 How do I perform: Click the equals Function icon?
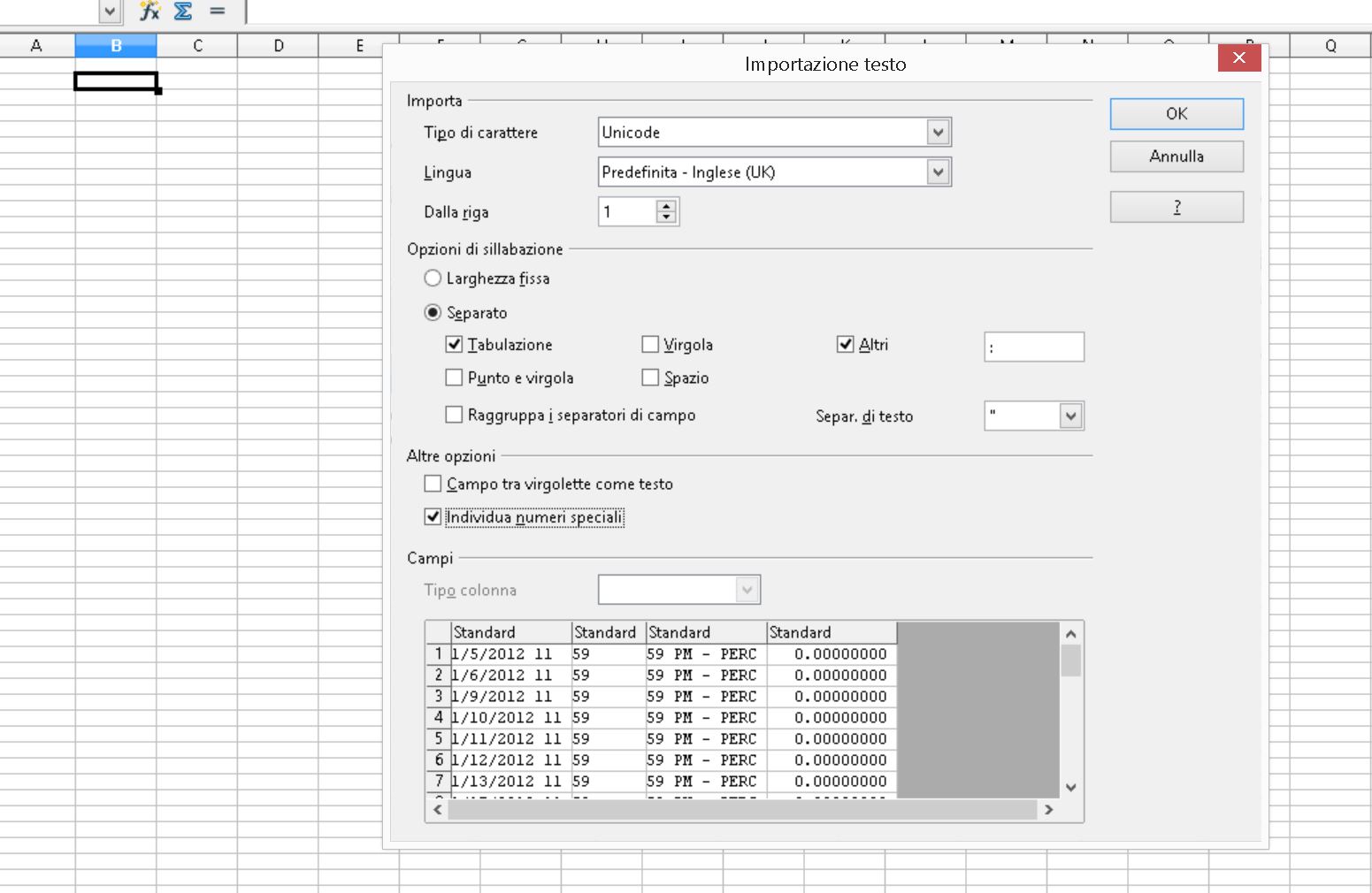(218, 11)
